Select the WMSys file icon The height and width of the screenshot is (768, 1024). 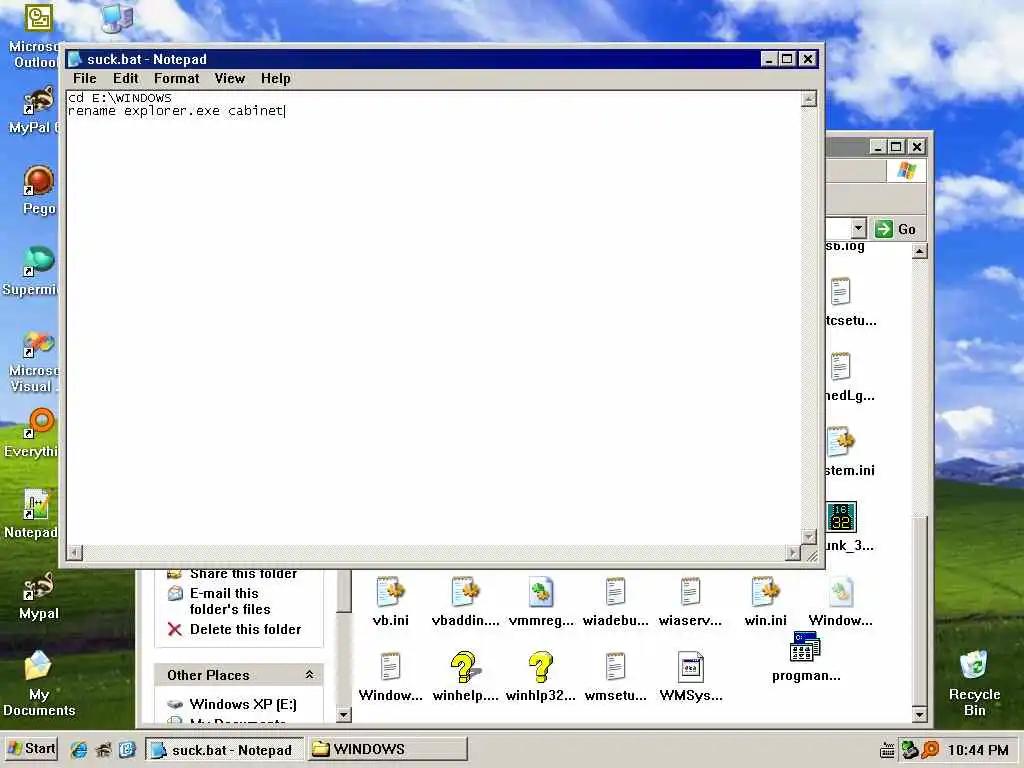pyautogui.click(x=690, y=667)
